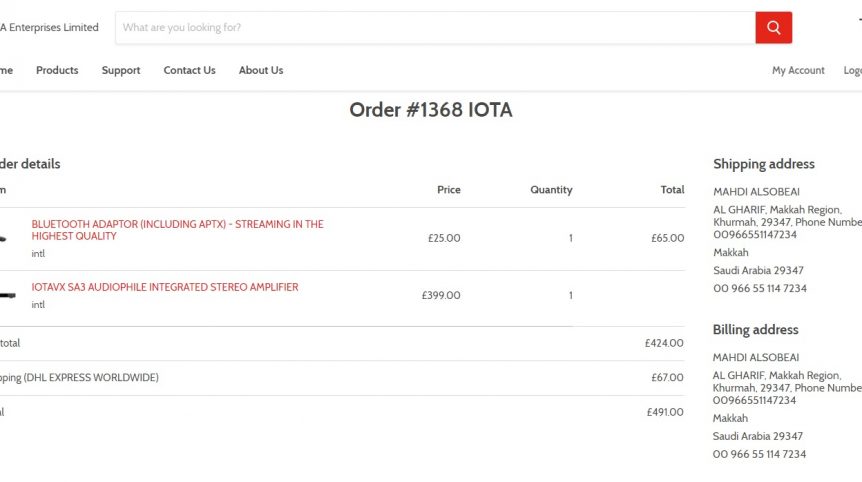
Task: Click the Billing address heading
Action: click(x=755, y=330)
